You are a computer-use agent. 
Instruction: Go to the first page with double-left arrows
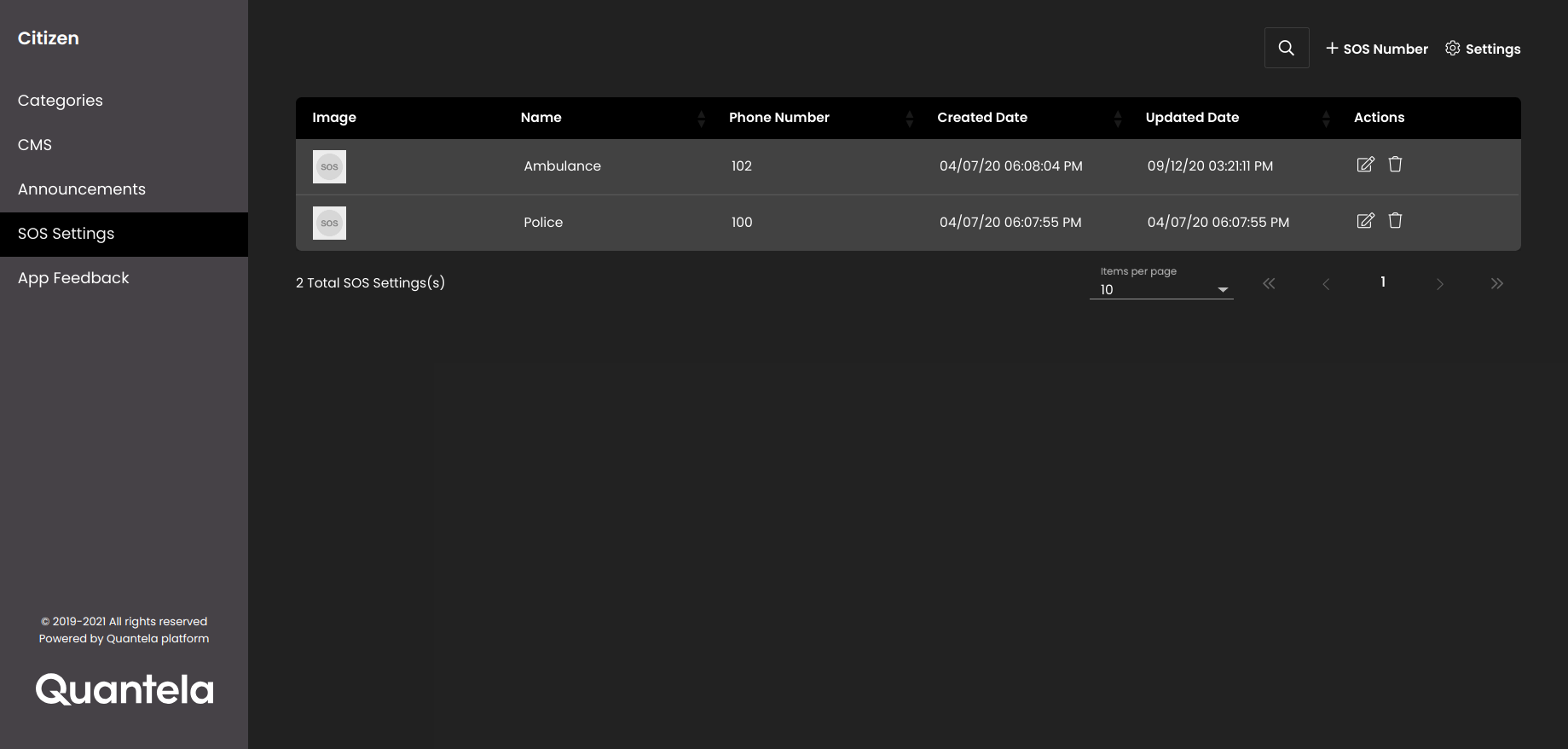pyautogui.click(x=1269, y=283)
